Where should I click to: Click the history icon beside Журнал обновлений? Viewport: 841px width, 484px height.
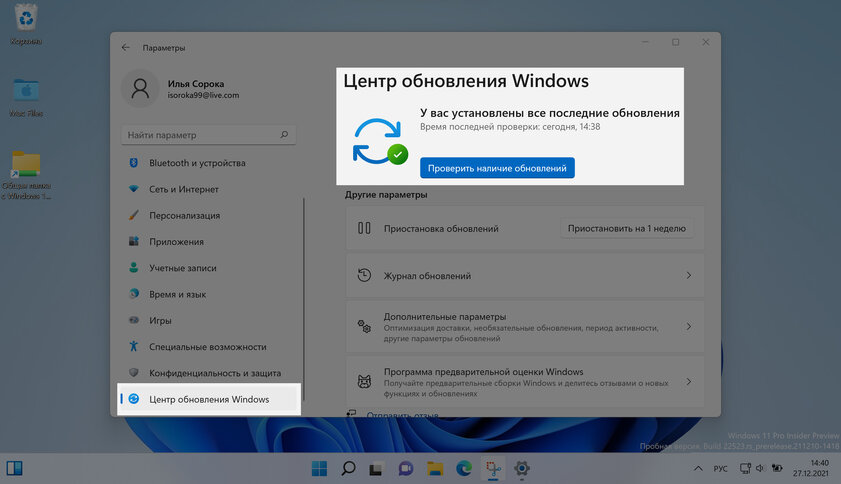tap(364, 275)
